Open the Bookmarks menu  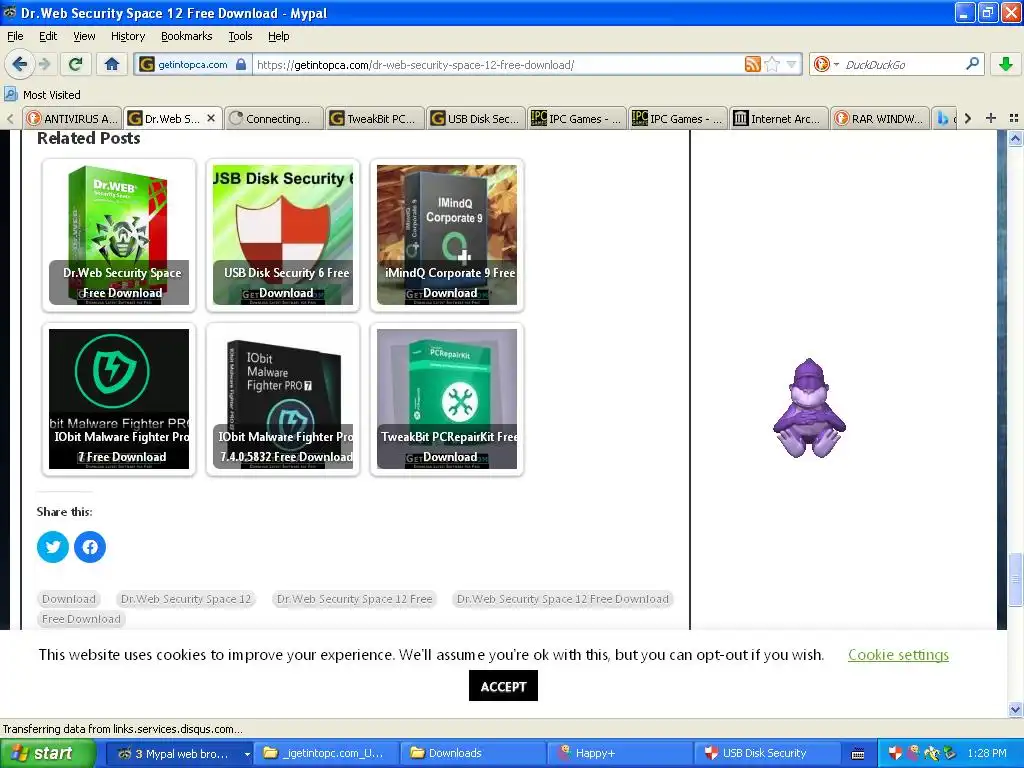(186, 37)
